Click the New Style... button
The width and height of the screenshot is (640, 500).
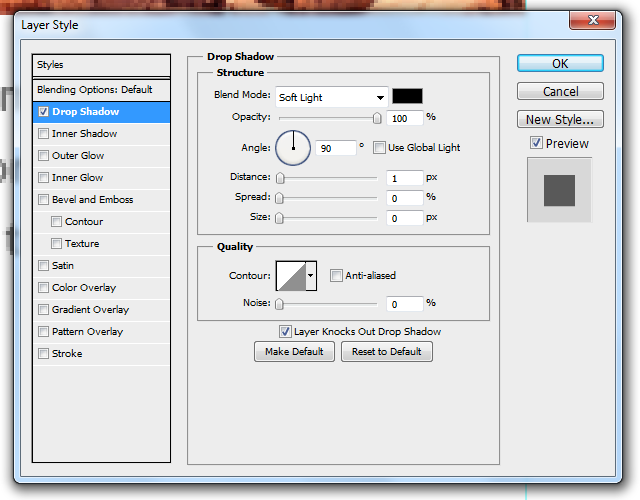pyautogui.click(x=560, y=119)
